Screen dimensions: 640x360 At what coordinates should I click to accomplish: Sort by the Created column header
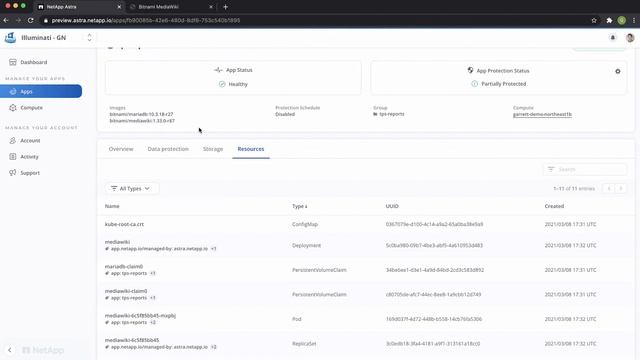(554, 206)
